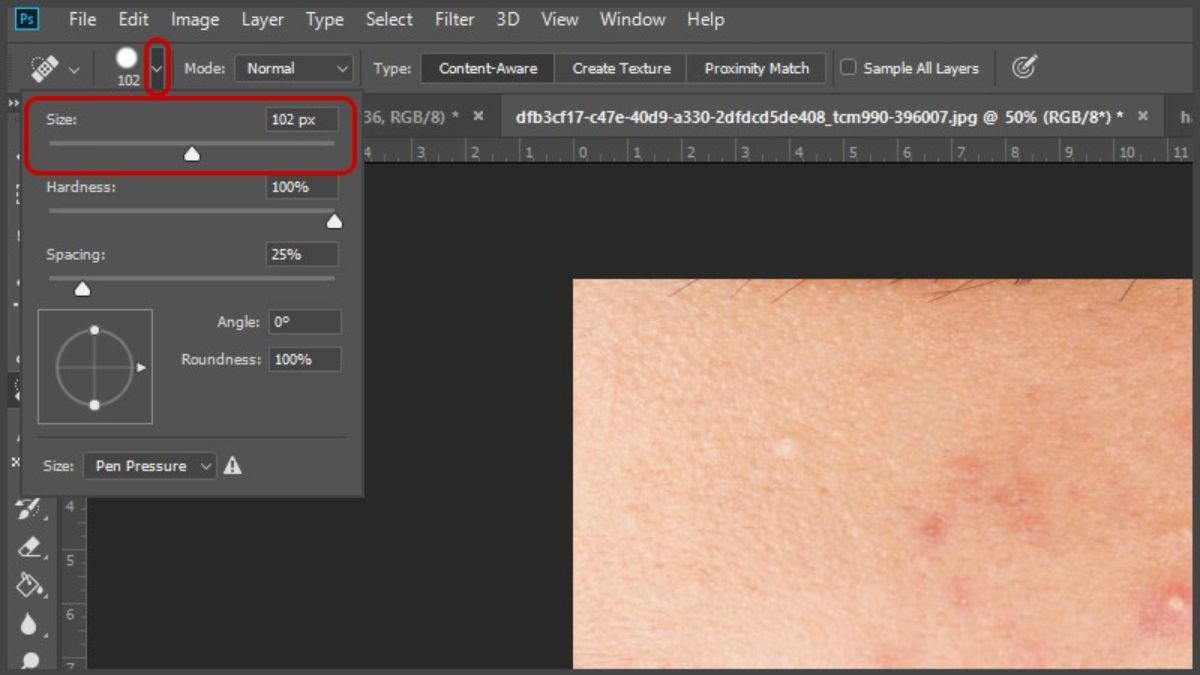The height and width of the screenshot is (675, 1200).
Task: Click the Roundness label in brush panel
Action: click(221, 359)
